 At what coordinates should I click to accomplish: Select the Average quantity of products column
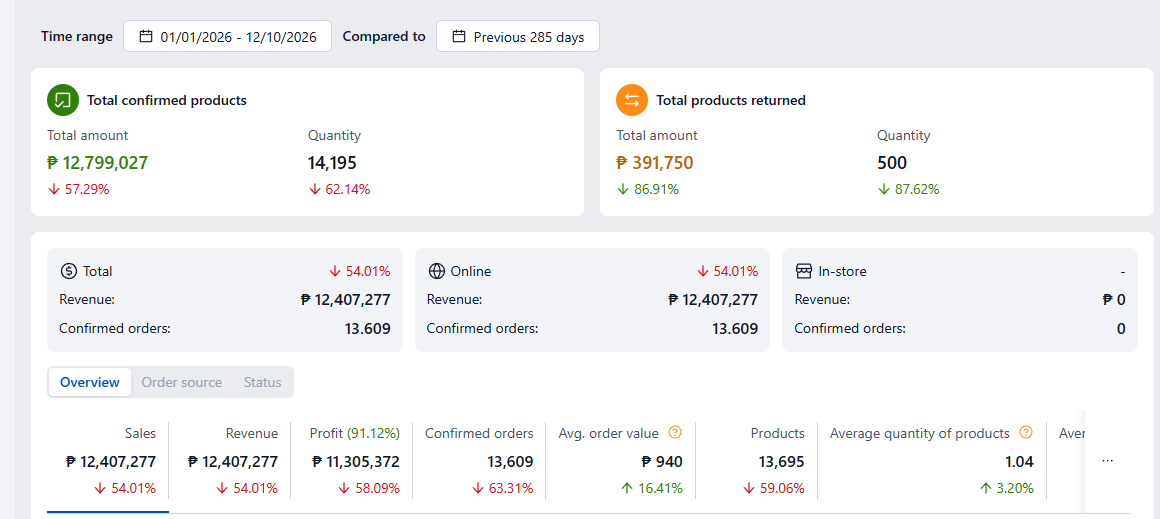(x=931, y=461)
